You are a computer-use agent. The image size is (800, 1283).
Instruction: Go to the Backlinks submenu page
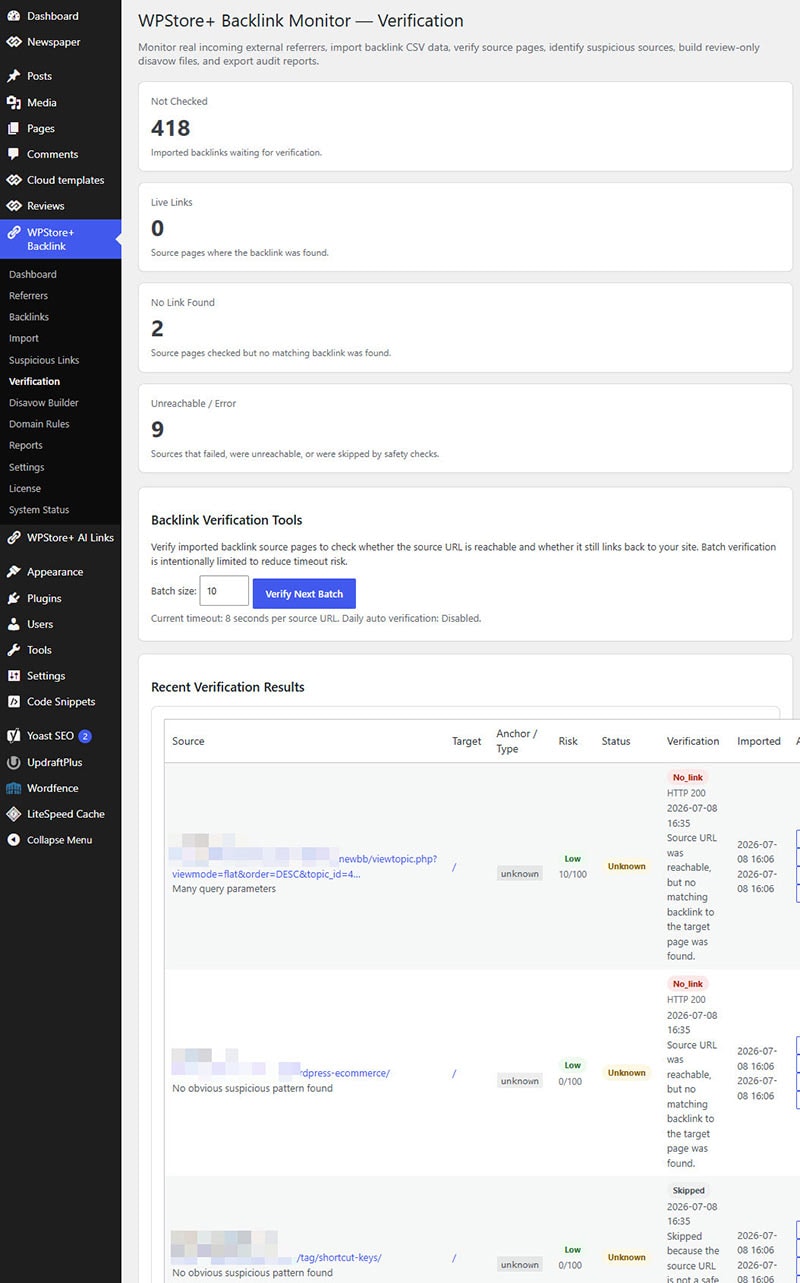[x=29, y=317]
